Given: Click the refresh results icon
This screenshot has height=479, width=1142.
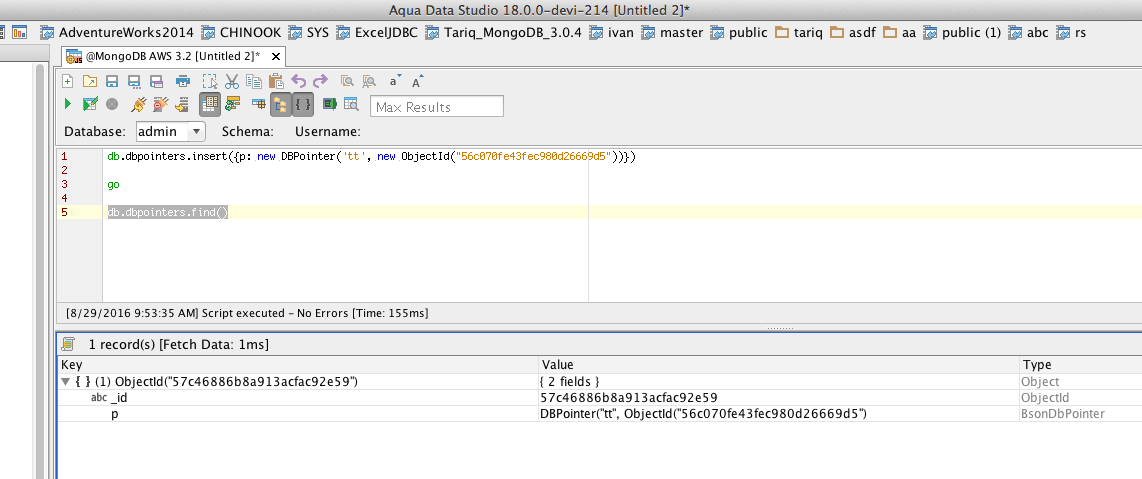Looking at the screenshot, I should pos(232,104).
